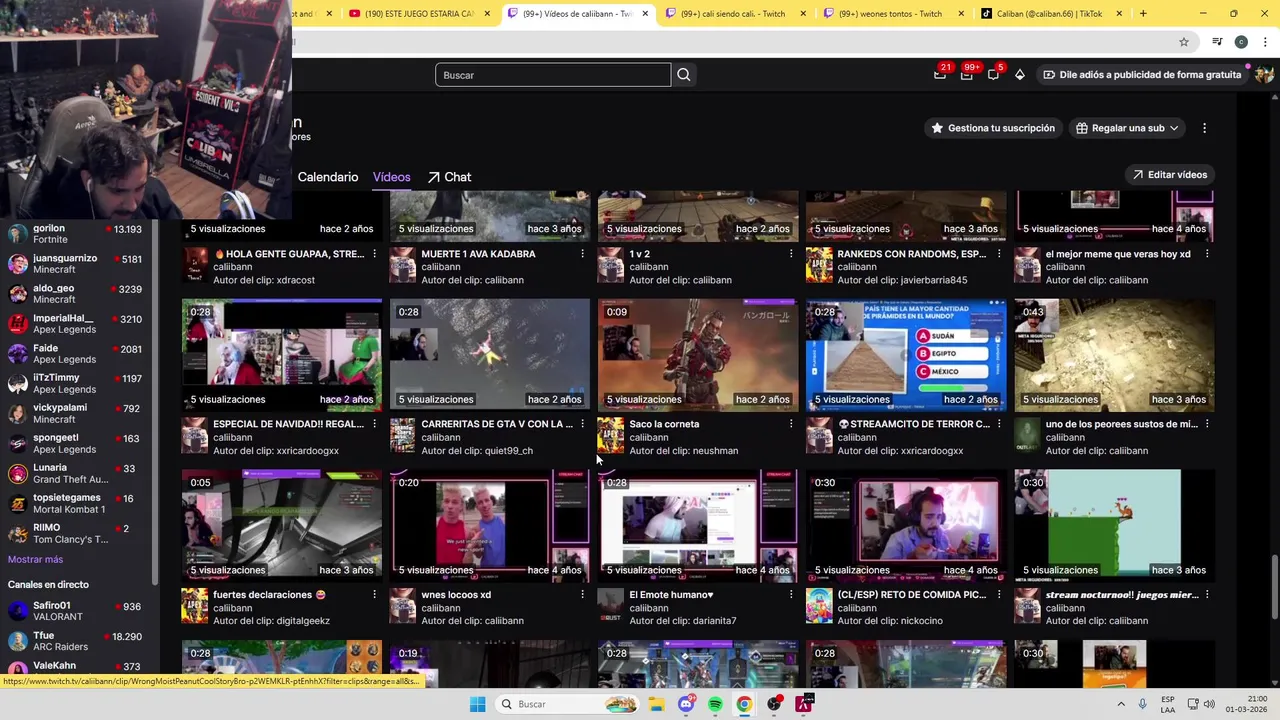
Task: Open options menu for Saco la corneta clip
Action: click(x=790, y=424)
